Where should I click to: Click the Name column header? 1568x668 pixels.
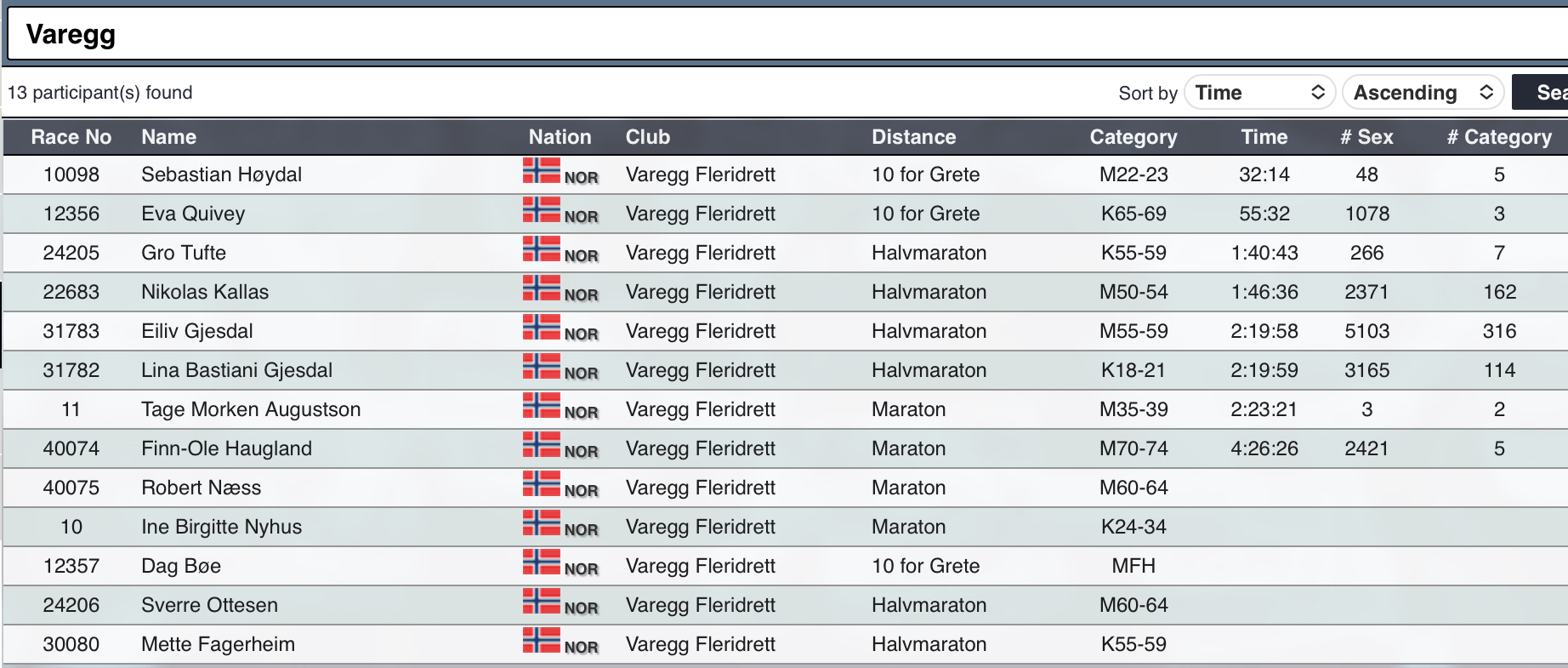coord(168,137)
